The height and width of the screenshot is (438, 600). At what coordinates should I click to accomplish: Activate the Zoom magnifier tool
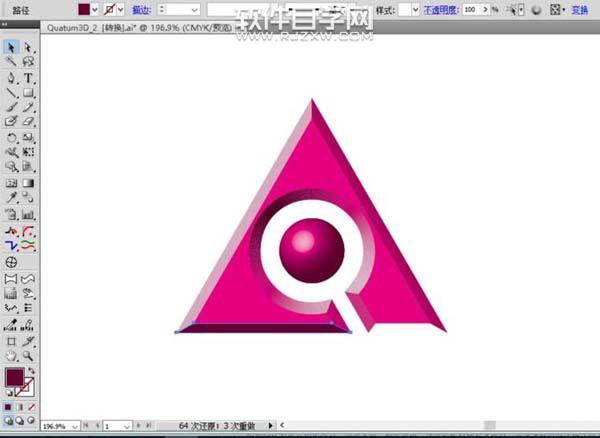click(28, 356)
